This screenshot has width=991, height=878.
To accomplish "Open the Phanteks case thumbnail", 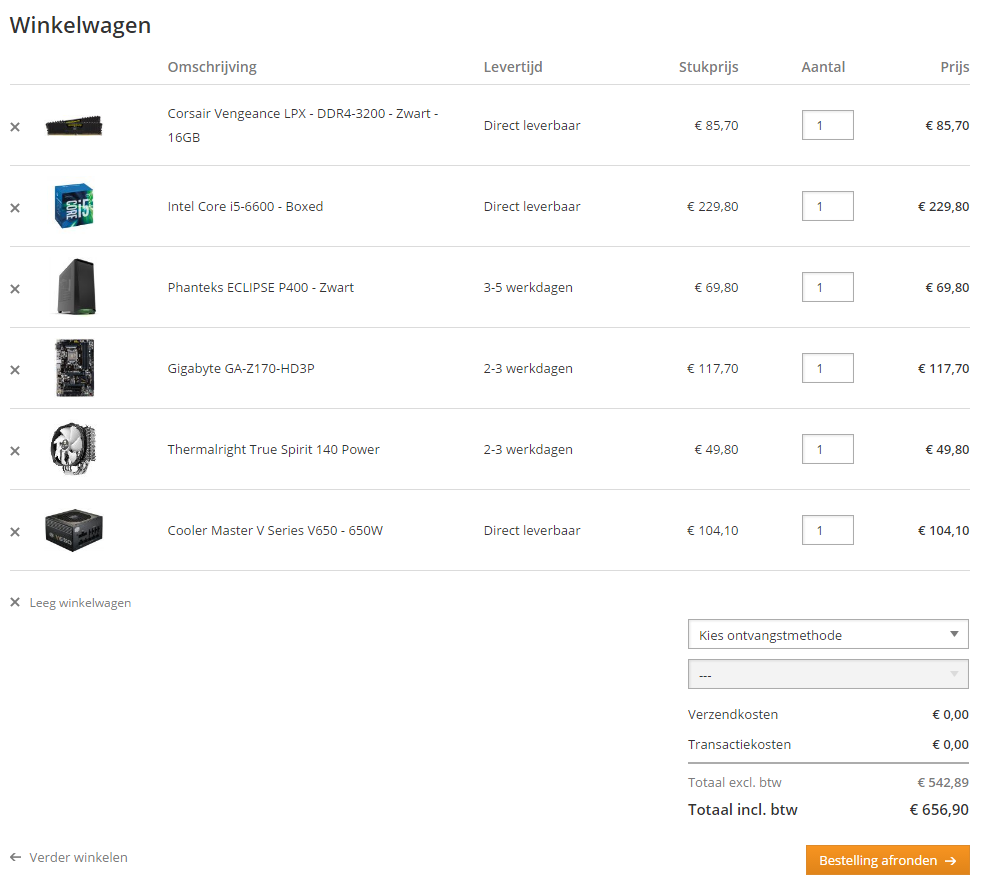I will click(x=76, y=286).
